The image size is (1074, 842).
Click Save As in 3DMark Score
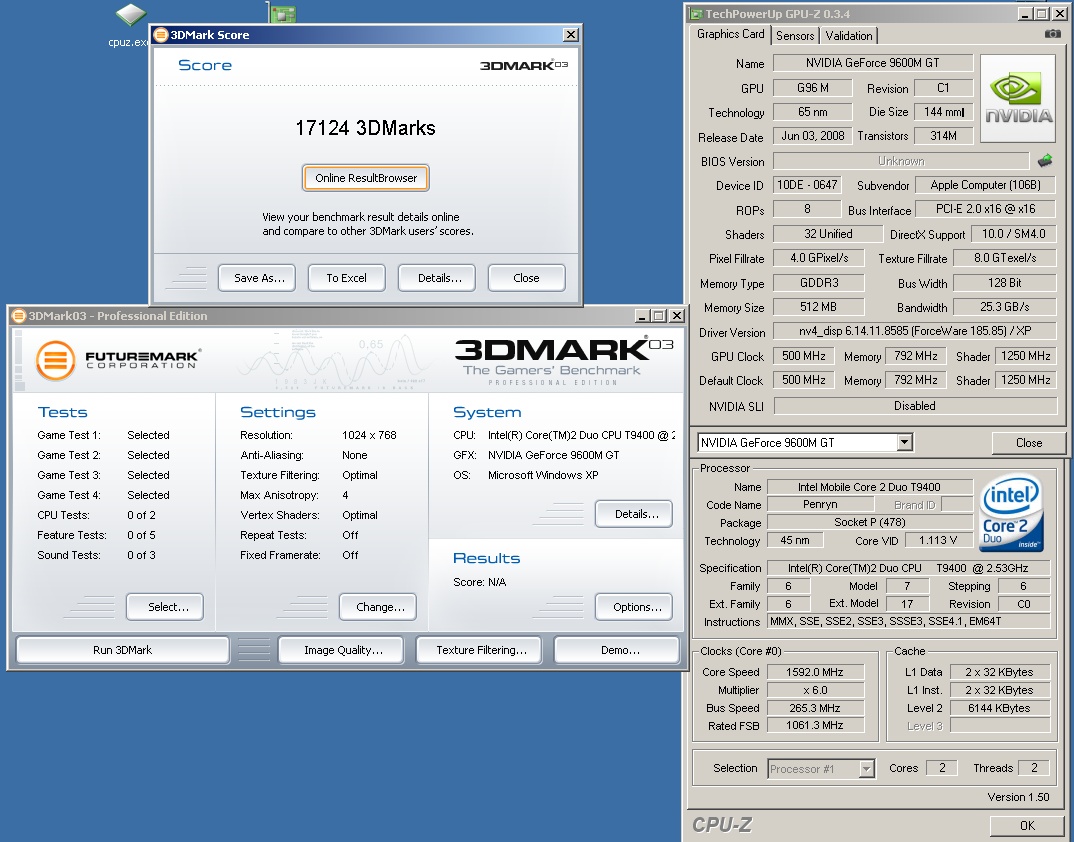pyautogui.click(x=258, y=278)
